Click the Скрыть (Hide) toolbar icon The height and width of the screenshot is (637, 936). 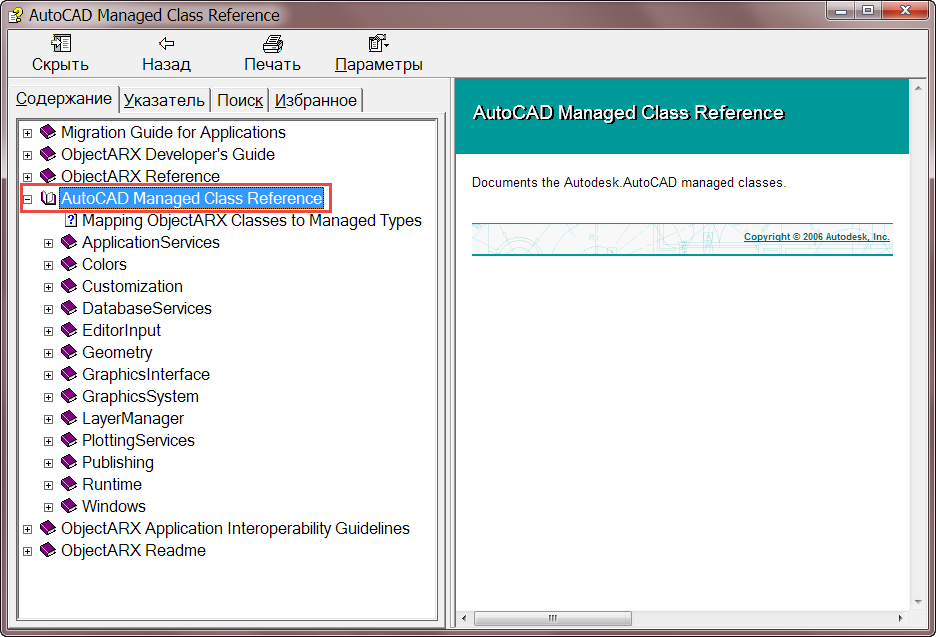click(x=61, y=43)
